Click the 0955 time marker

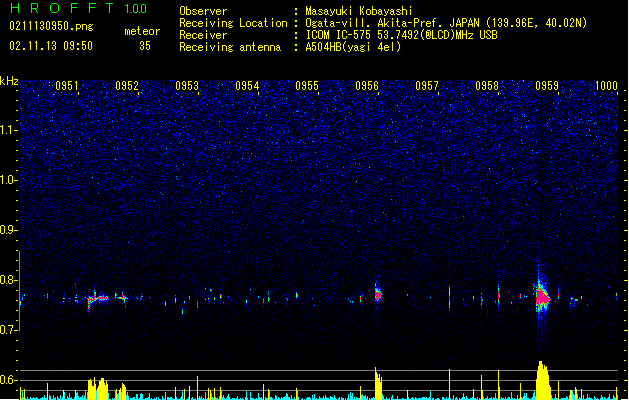coord(307,86)
